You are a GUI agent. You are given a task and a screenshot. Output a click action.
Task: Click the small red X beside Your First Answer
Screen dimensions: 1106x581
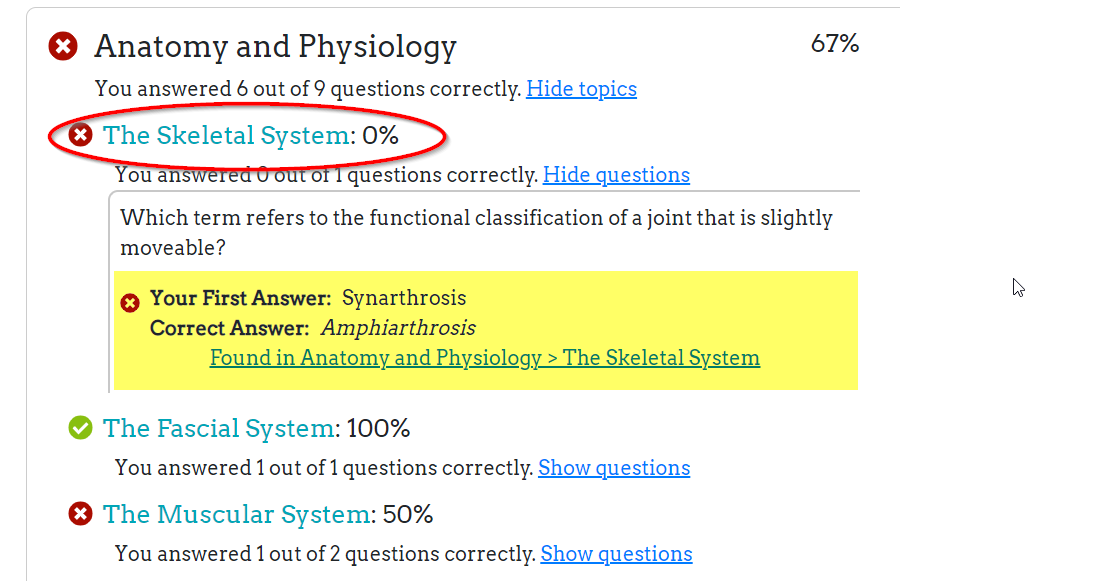(130, 303)
